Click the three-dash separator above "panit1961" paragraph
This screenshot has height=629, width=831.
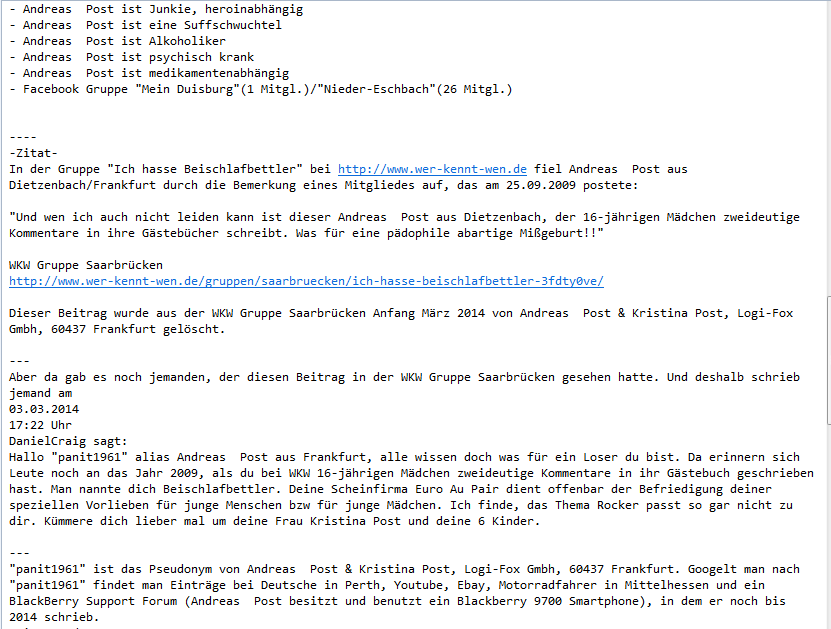tap(19, 553)
